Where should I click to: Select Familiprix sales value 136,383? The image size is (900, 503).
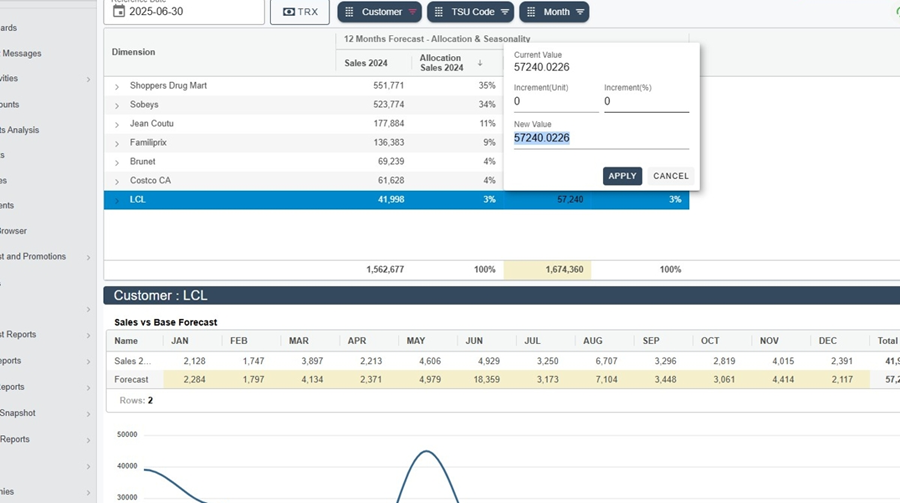[389, 142]
